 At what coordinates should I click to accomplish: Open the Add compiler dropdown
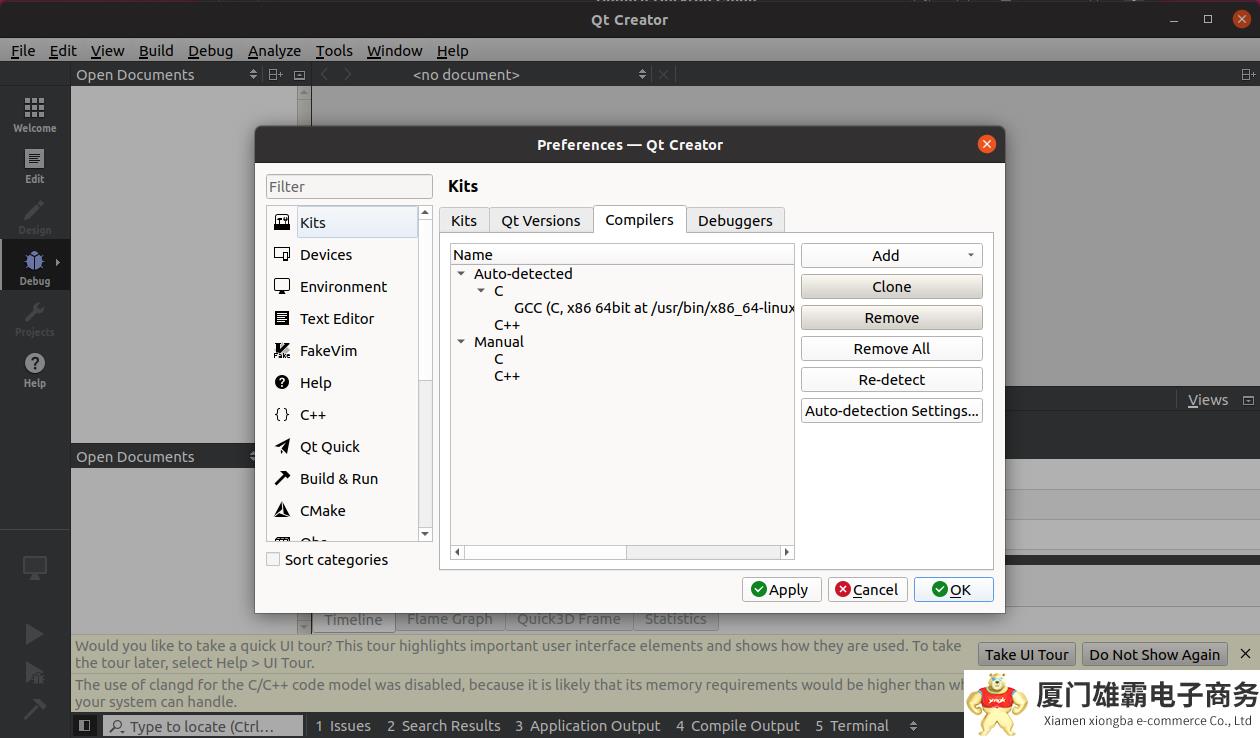(891, 256)
